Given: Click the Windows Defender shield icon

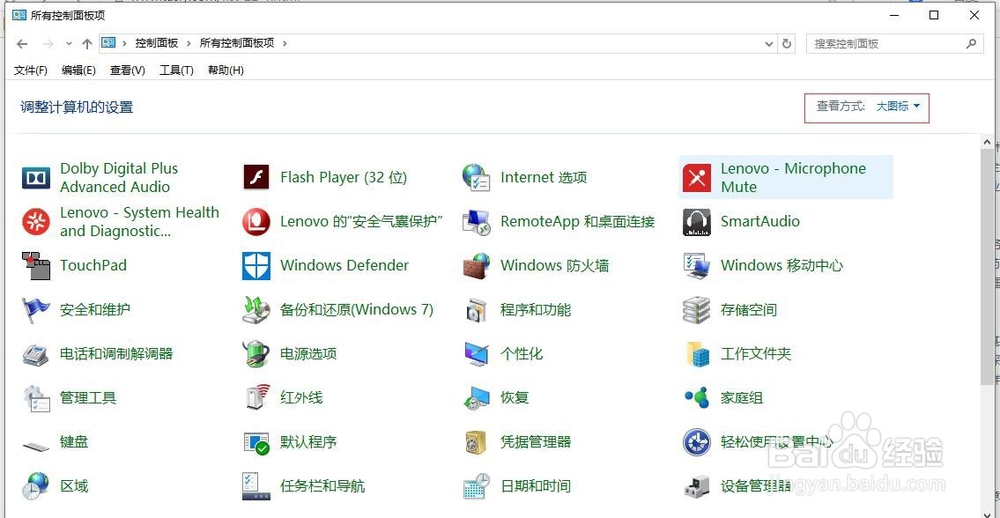Looking at the screenshot, I should (x=256, y=265).
